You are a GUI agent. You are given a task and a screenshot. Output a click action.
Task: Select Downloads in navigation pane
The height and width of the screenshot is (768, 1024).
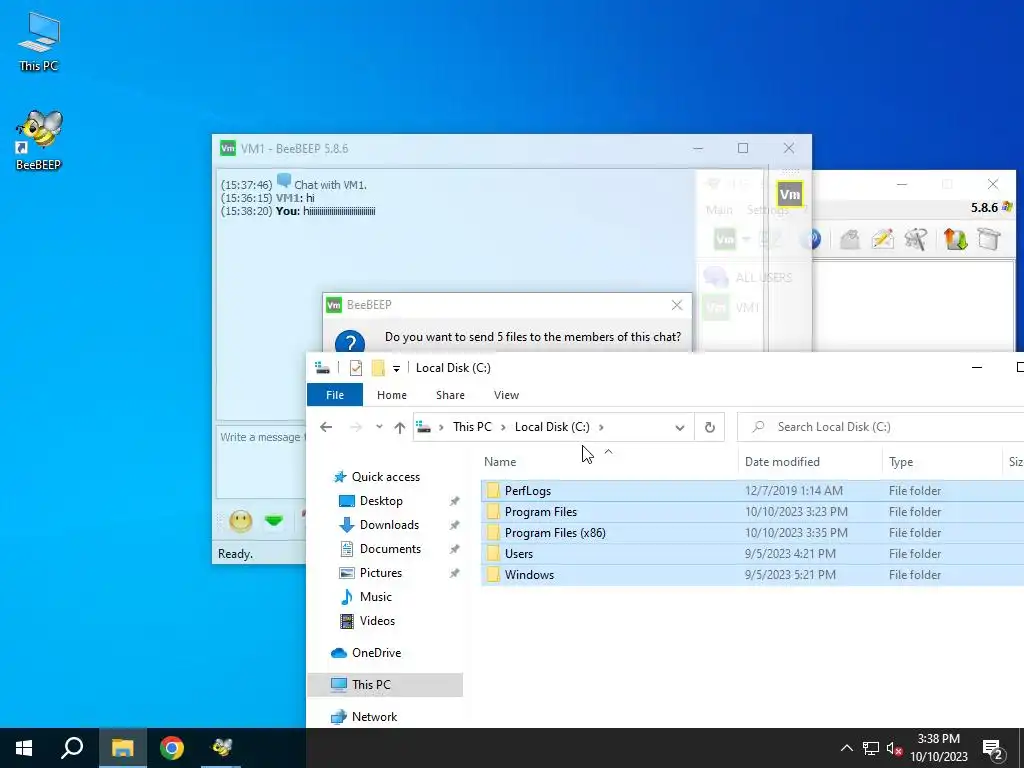coord(389,525)
